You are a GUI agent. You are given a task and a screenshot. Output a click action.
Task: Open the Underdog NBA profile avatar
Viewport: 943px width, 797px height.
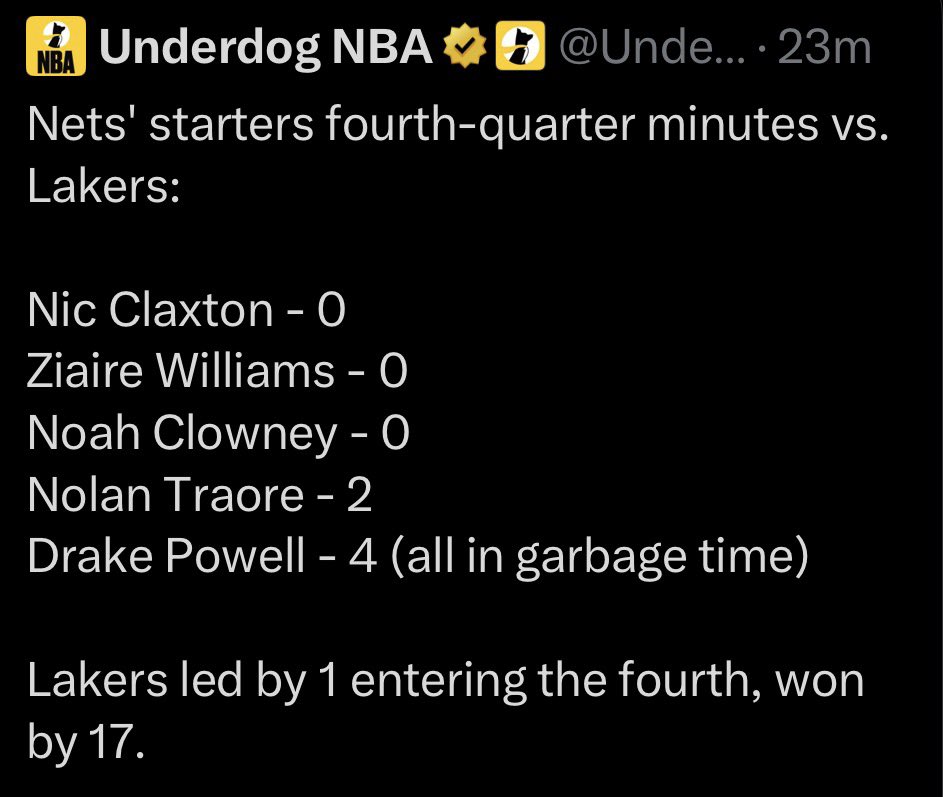point(55,48)
